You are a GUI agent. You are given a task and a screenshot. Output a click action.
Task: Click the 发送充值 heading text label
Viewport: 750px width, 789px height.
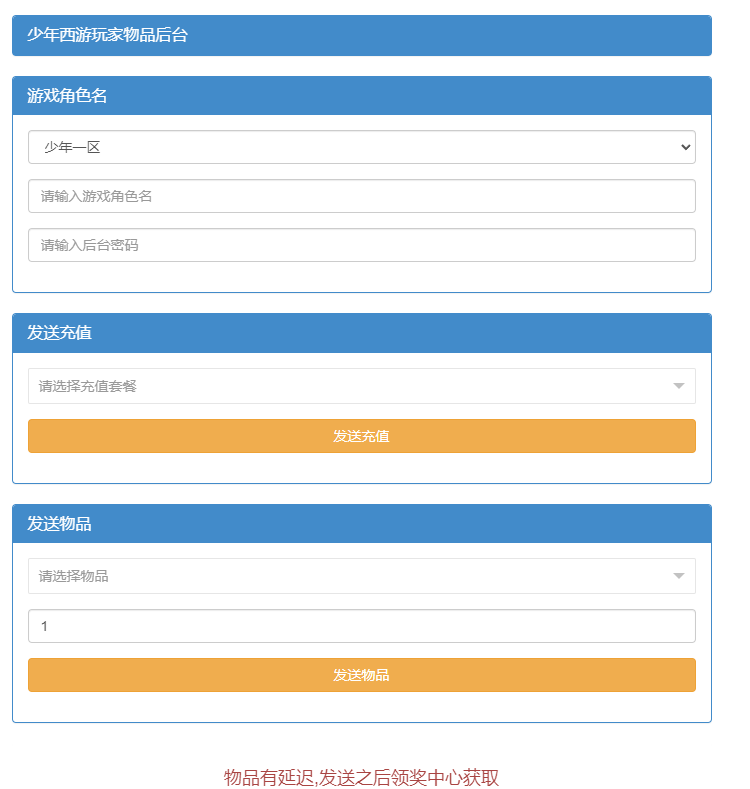(59, 333)
